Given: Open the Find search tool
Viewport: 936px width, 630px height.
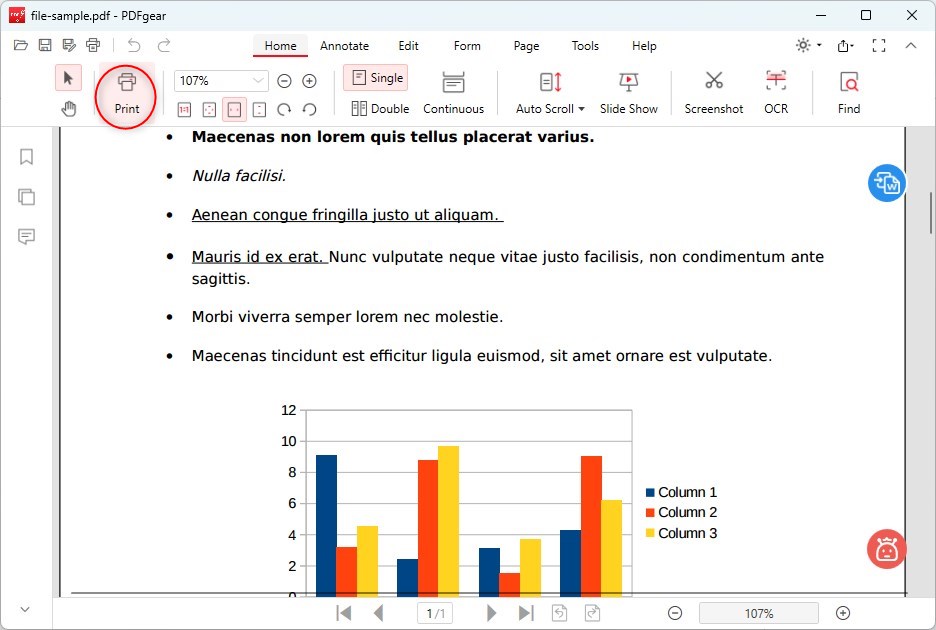Looking at the screenshot, I should [x=848, y=93].
